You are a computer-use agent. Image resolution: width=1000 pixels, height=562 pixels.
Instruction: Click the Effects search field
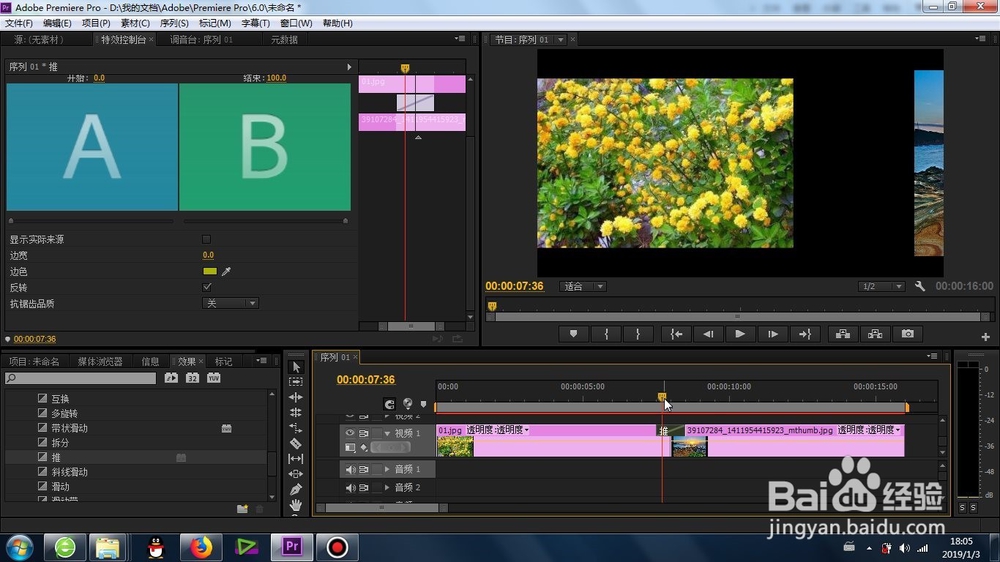80,378
